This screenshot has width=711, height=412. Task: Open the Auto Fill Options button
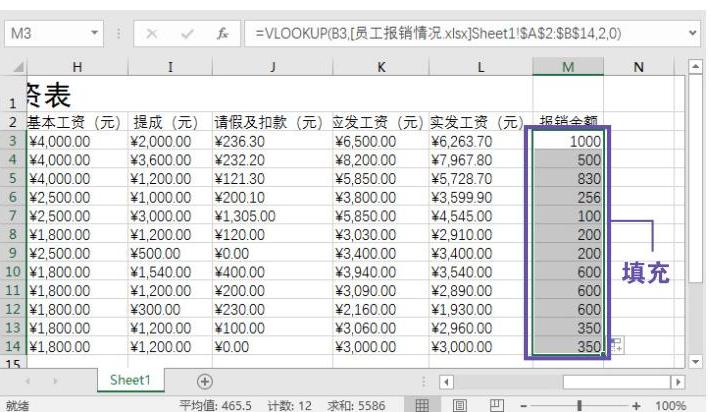616,345
